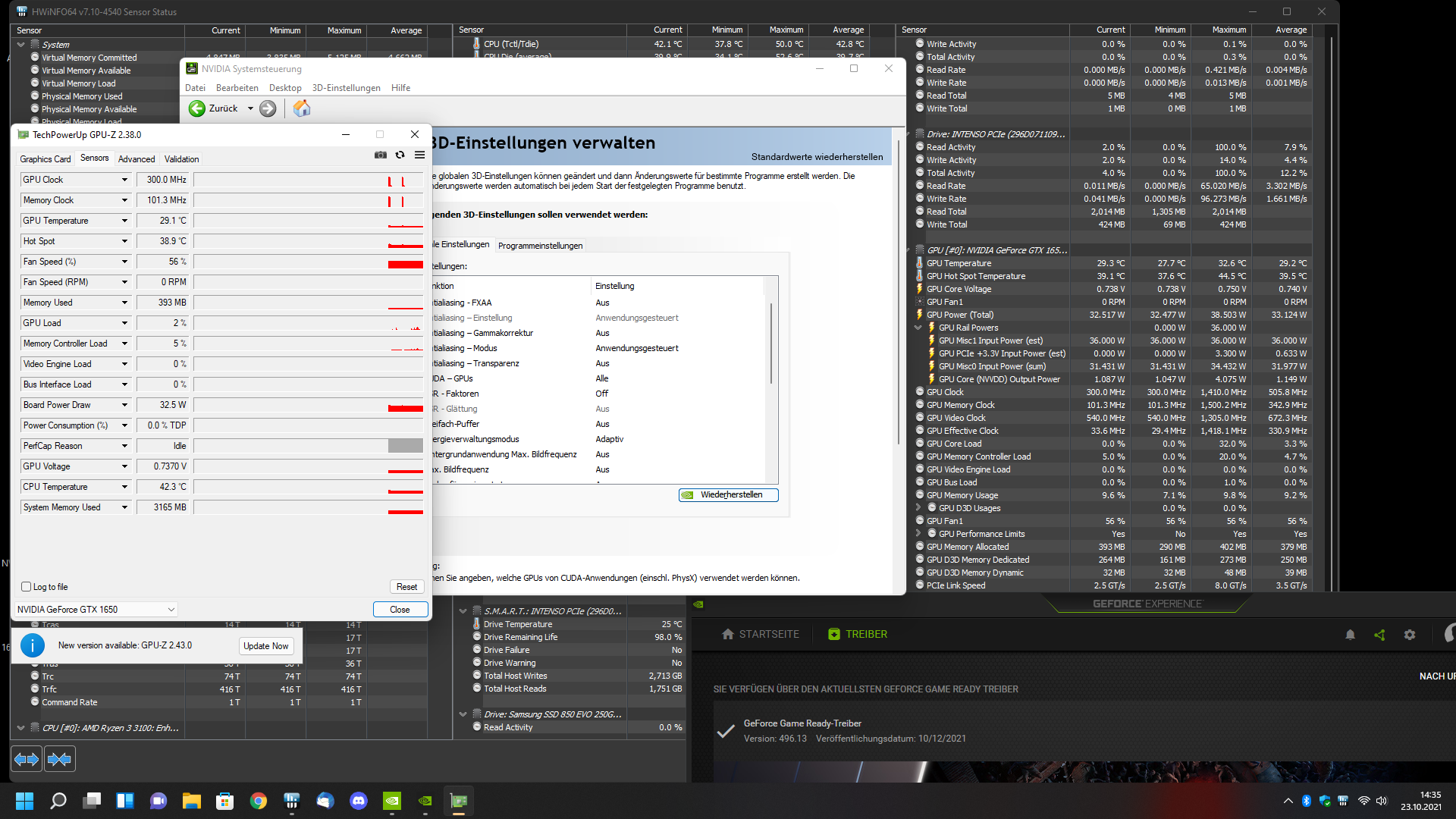The image size is (1456, 819).
Task: Expand GPU D3D Usages row
Action: [x=918, y=508]
